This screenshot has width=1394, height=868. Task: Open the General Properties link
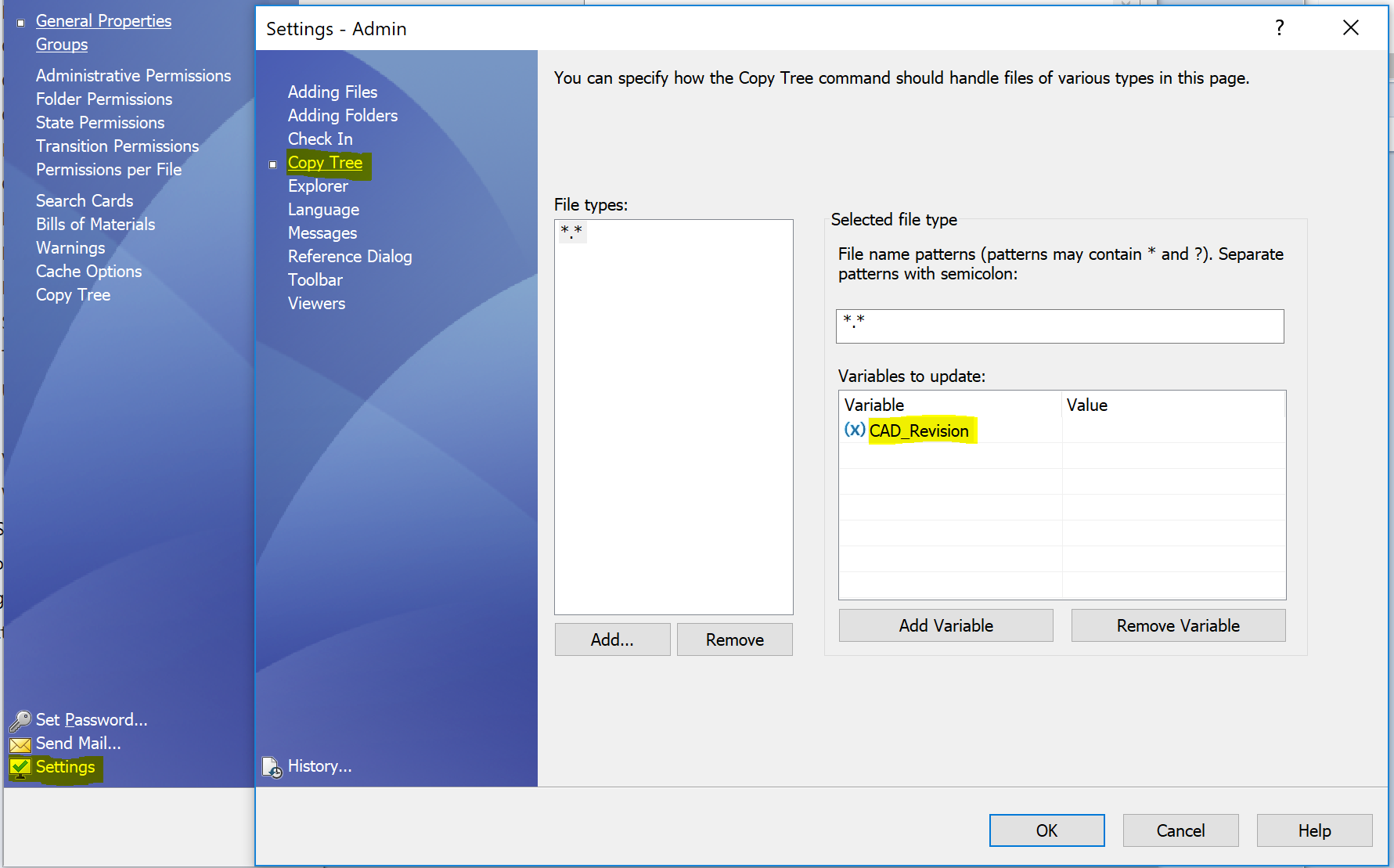tap(103, 21)
